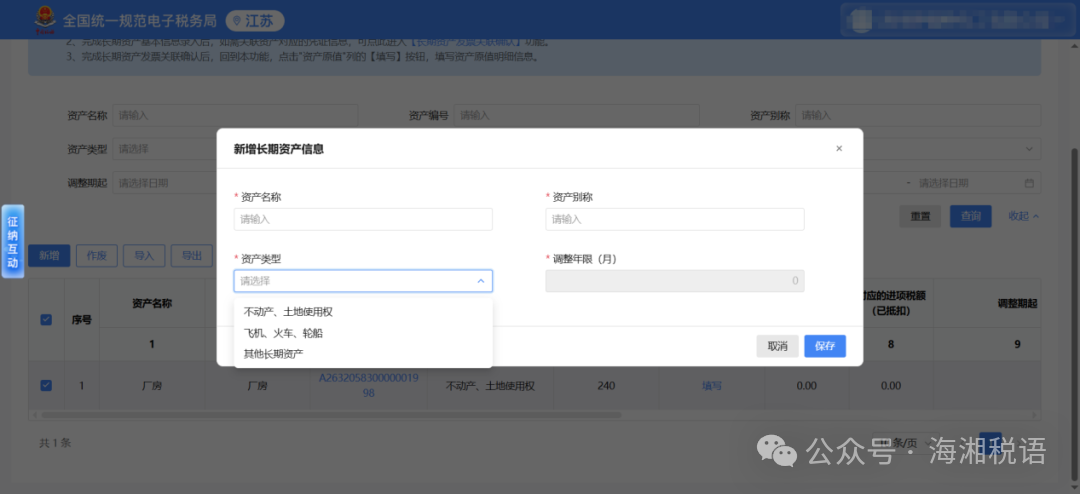Collapse the 资产类型 dropdown chevron in dialog
This screenshot has width=1080, height=494.
pos(480,281)
